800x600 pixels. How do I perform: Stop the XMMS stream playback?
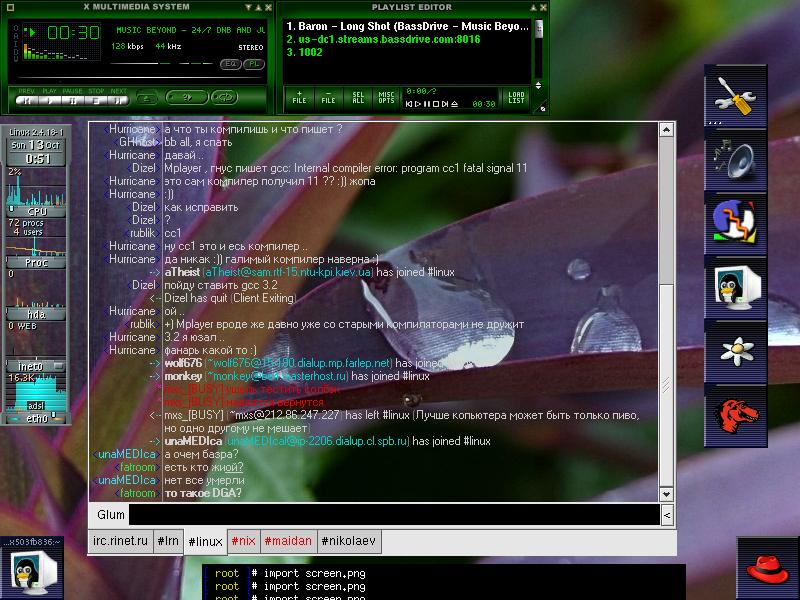click(95, 99)
